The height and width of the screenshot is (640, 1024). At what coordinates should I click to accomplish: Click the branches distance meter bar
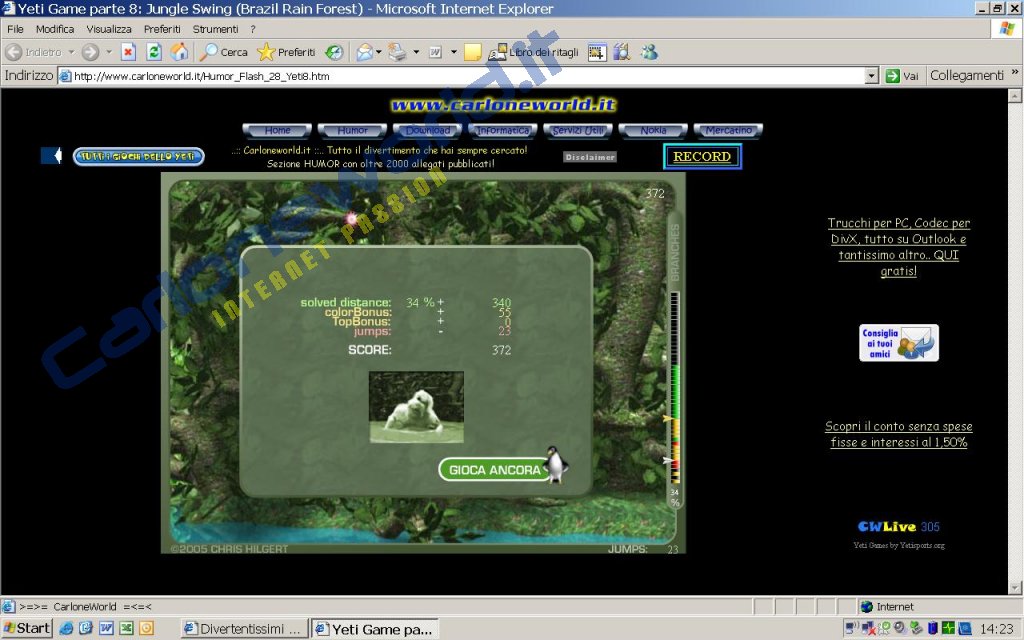click(675, 388)
